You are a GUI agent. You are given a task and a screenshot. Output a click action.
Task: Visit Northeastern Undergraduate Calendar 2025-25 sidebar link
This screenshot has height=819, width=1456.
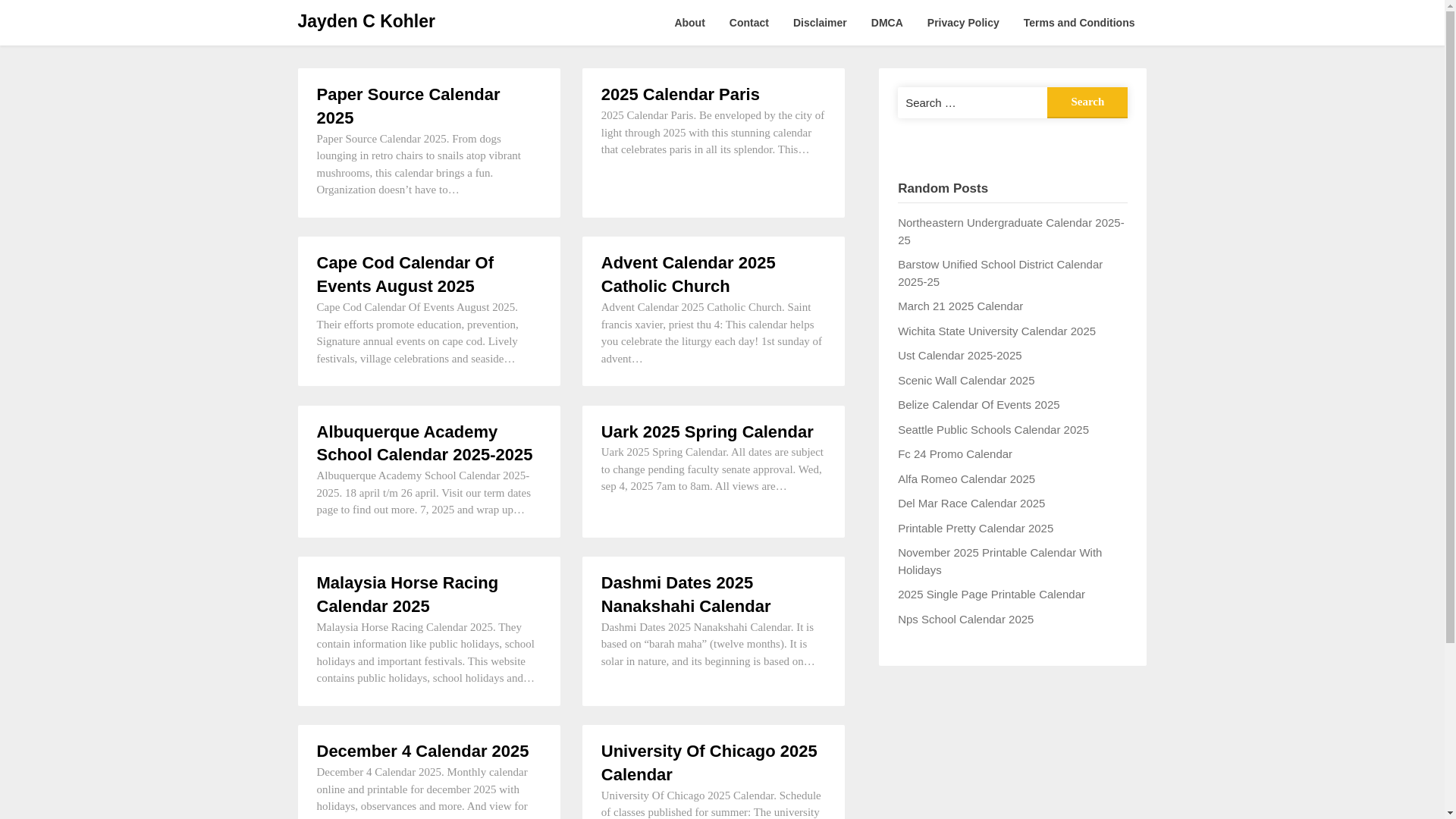click(x=1011, y=231)
